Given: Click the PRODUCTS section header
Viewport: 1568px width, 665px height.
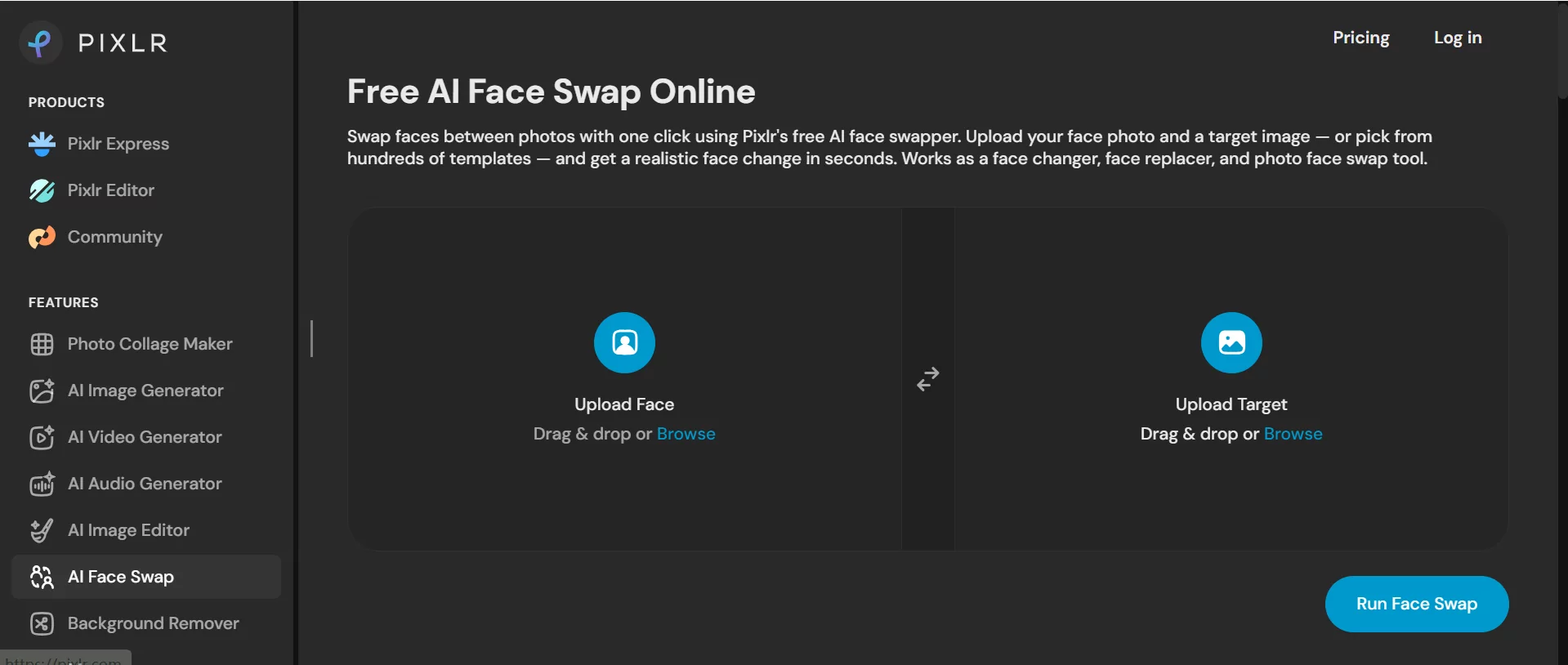Looking at the screenshot, I should pyautogui.click(x=66, y=102).
